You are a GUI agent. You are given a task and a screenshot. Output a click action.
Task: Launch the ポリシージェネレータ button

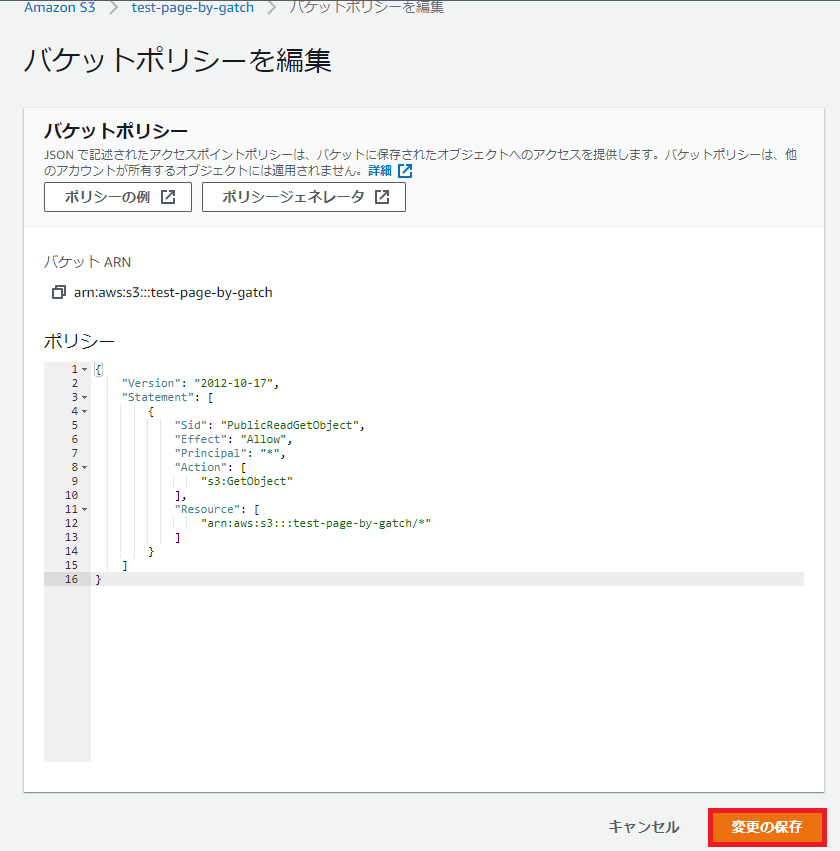click(304, 197)
